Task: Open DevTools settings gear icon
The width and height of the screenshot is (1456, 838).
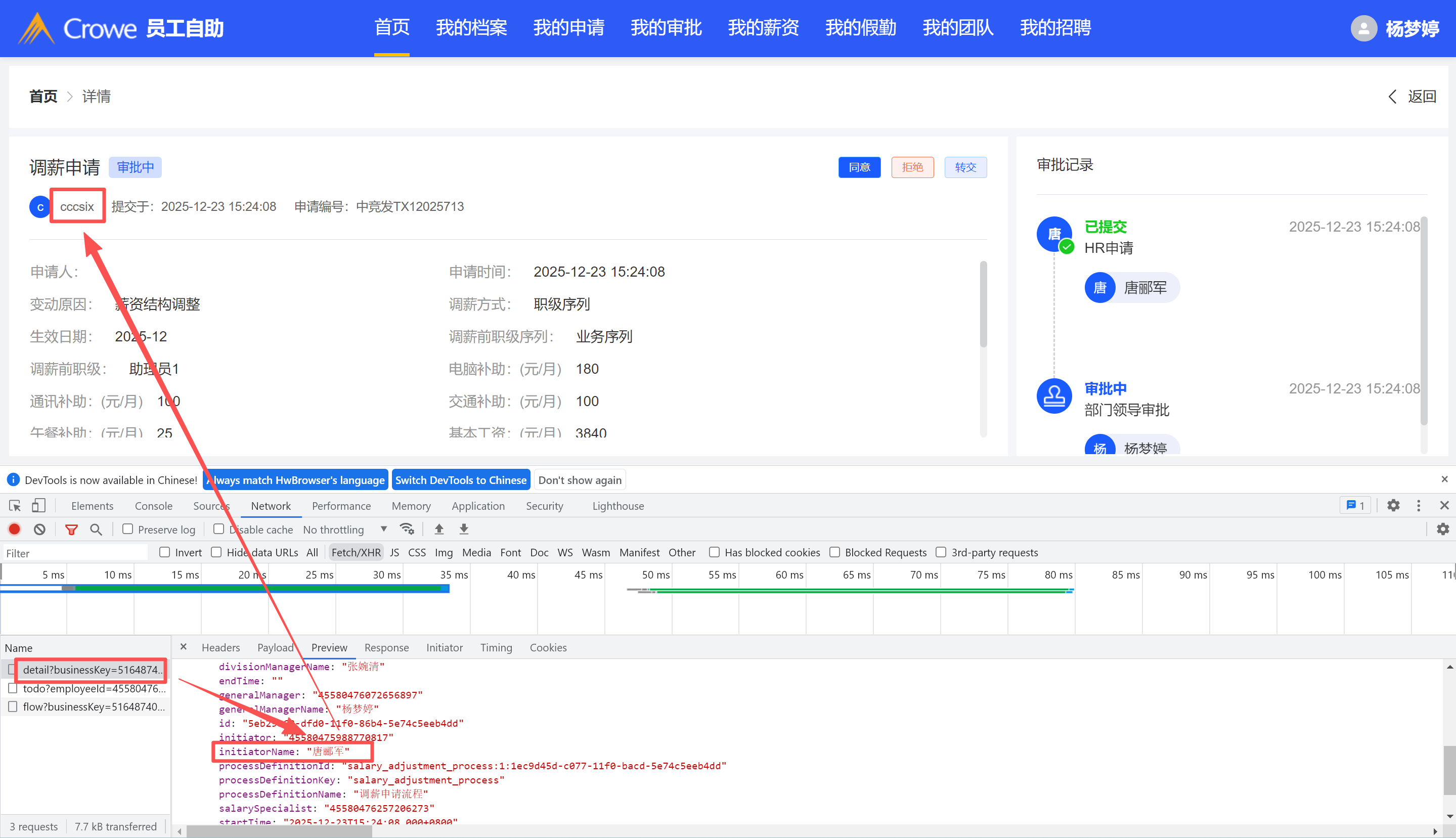Action: pos(1393,505)
